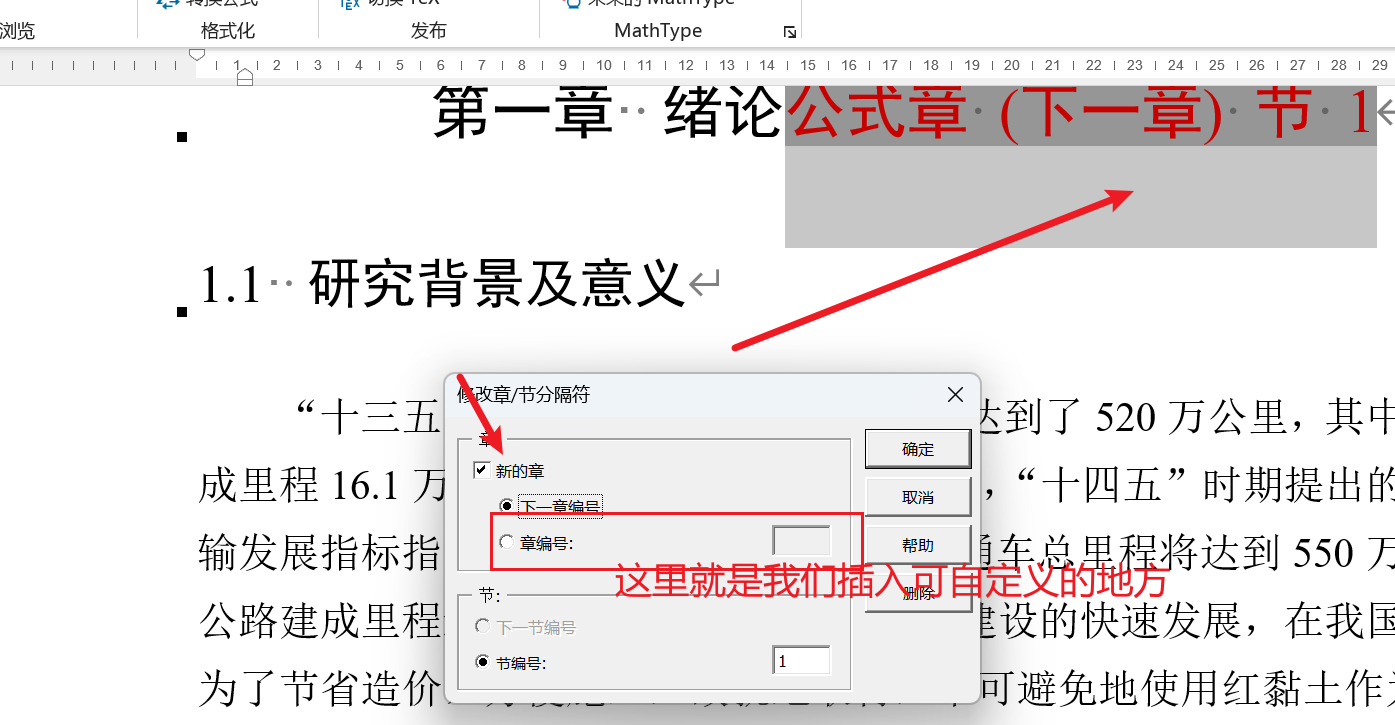Click the heading text 第一章 绪论
The height and width of the screenshot is (725, 1395).
(607, 112)
